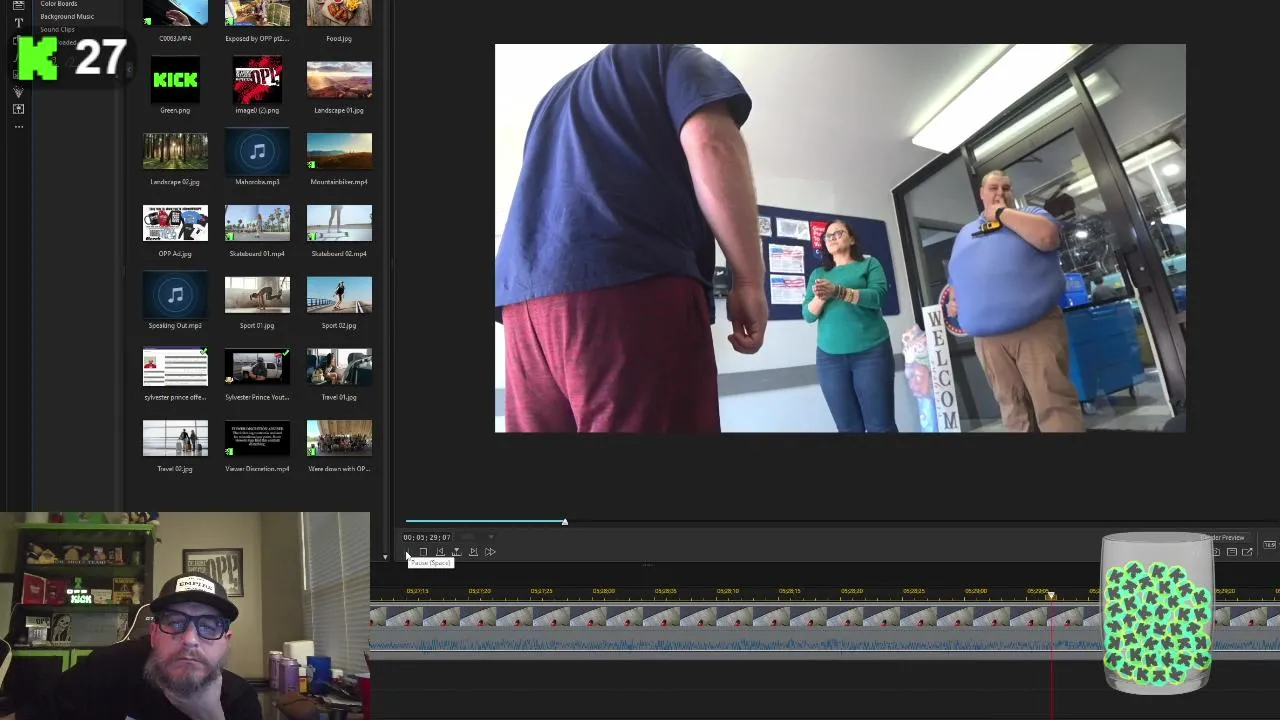Click the 05;28;00 mark on the timeline ruler
The image size is (1280, 720).
pos(603,591)
